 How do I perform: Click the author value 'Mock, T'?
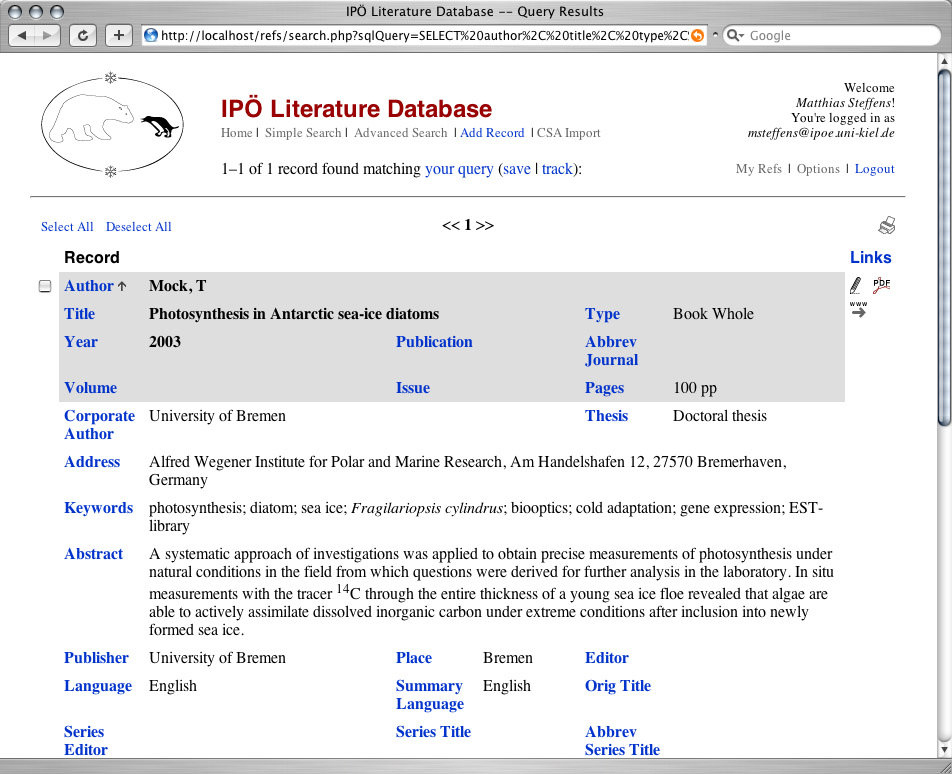coord(177,286)
